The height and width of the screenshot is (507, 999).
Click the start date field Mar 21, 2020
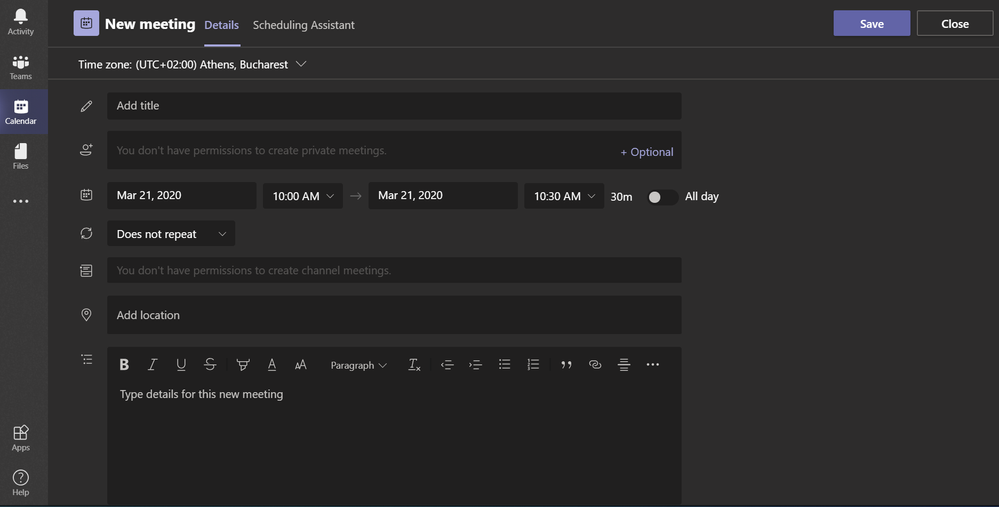tap(182, 196)
